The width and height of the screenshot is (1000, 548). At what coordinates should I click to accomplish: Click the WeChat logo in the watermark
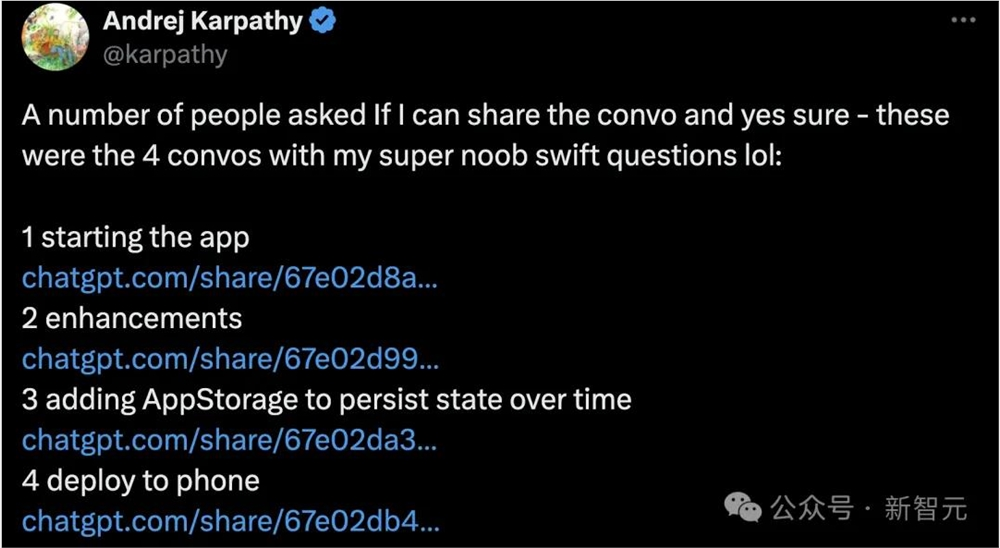[744, 508]
